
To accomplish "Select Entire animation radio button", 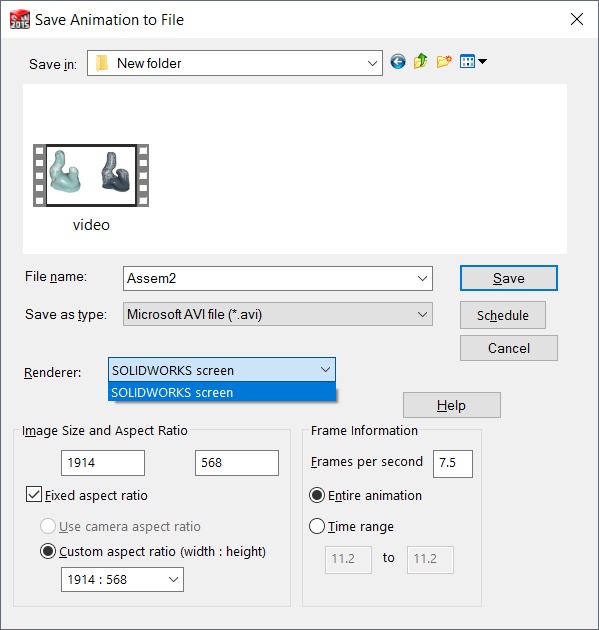I will [317, 495].
